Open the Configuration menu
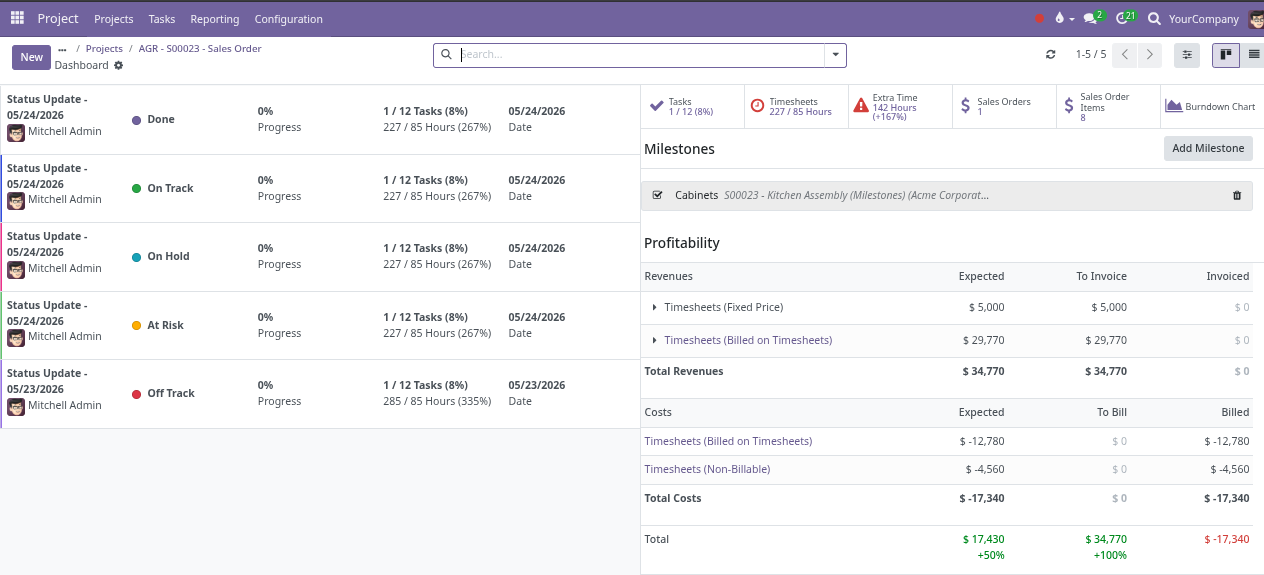The image size is (1264, 575). [289, 19]
